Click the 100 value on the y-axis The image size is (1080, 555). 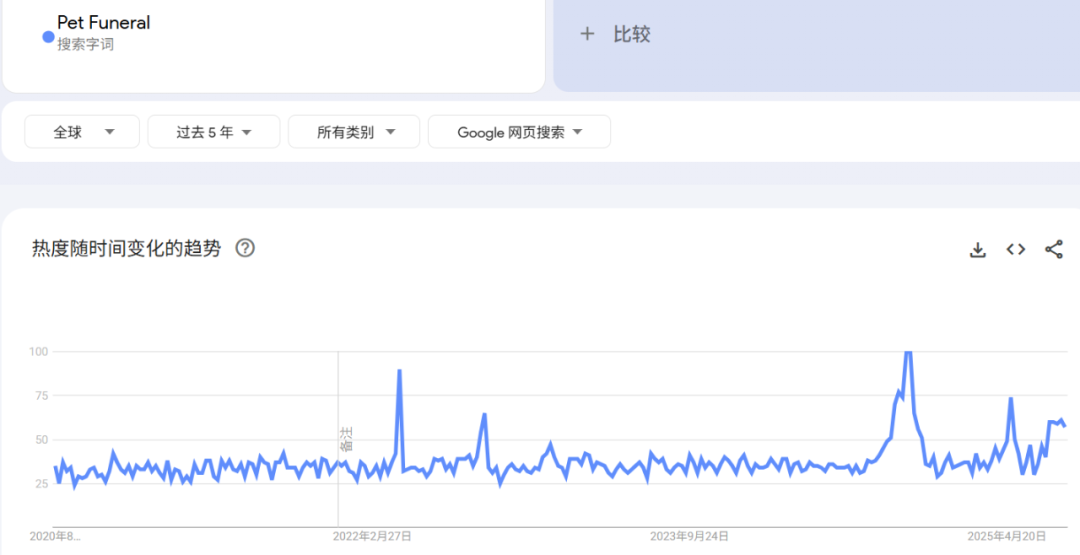tap(39, 351)
